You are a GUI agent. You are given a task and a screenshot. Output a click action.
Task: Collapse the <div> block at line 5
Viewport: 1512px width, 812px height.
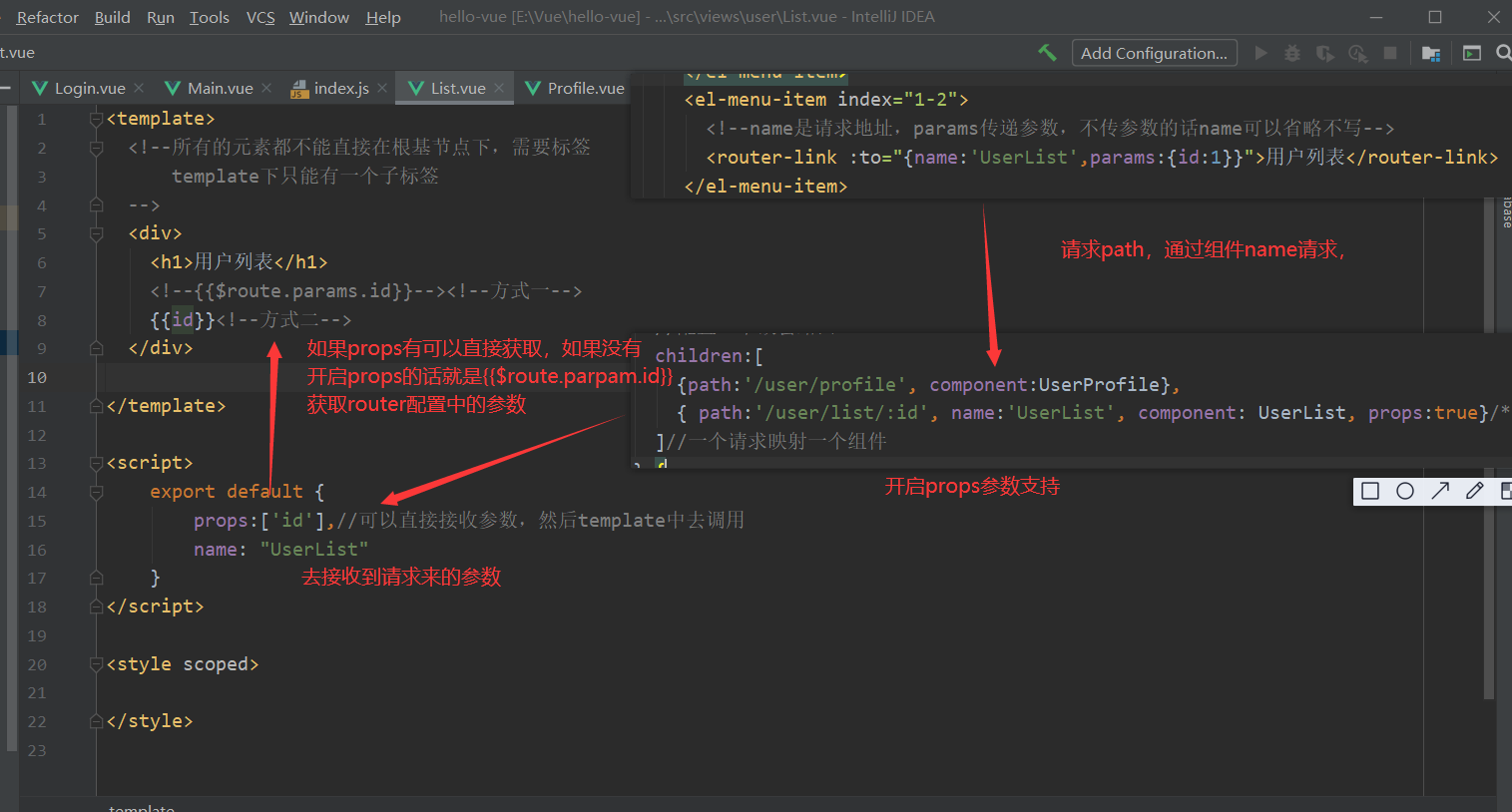coord(97,233)
